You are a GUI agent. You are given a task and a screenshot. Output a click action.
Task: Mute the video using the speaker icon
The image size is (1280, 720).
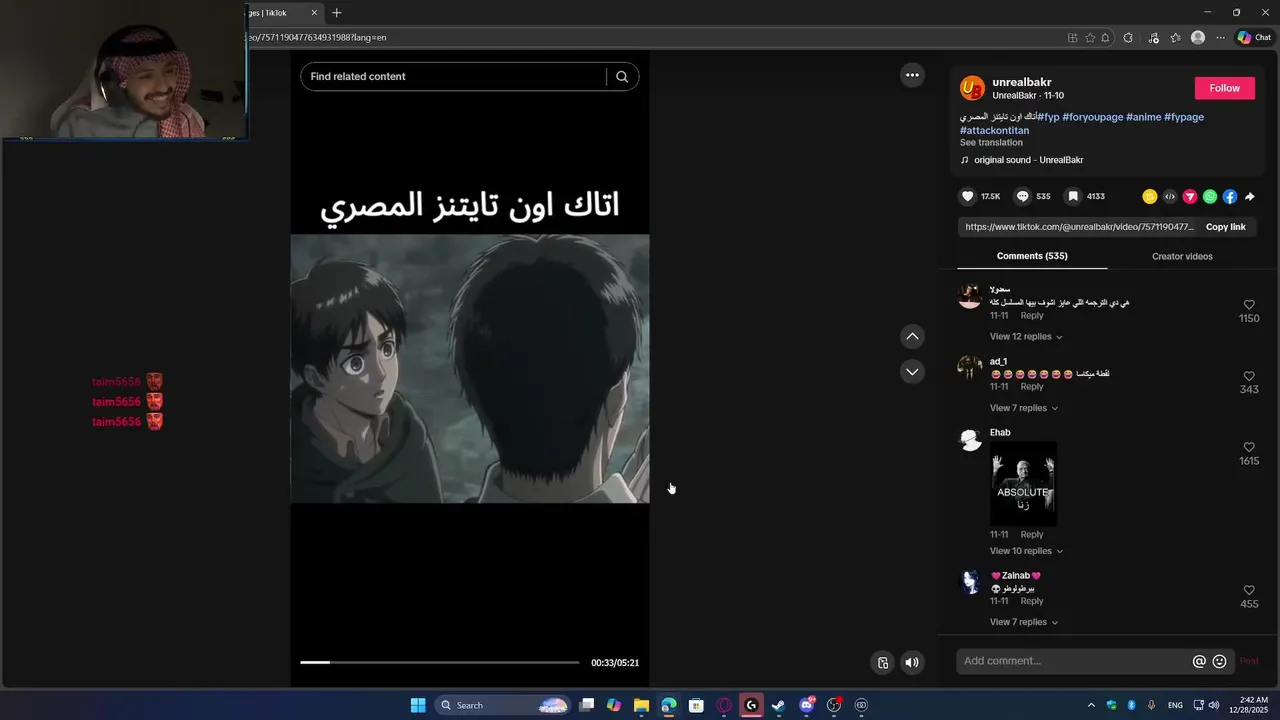point(912,662)
